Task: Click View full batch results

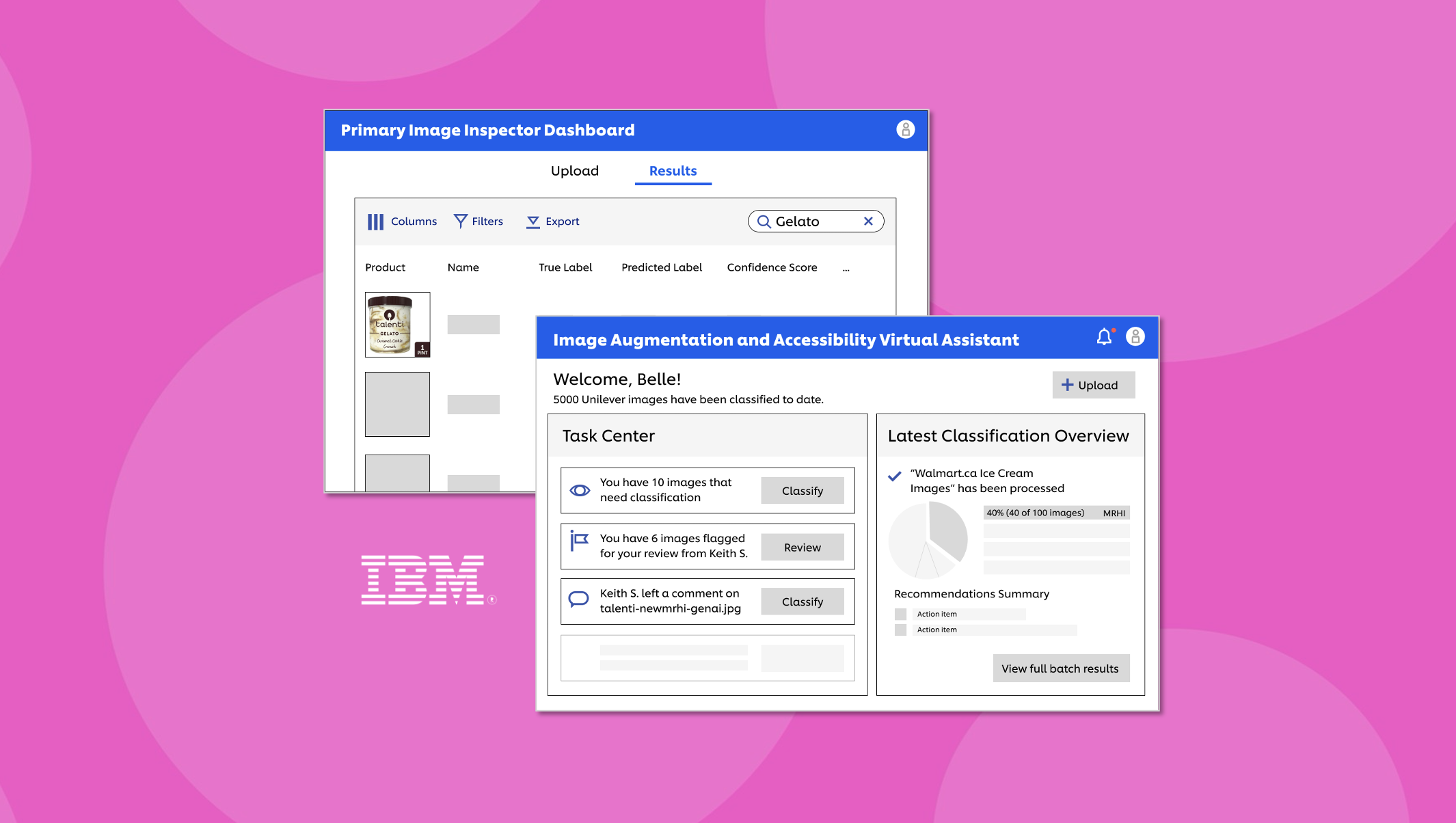Action: click(x=1061, y=668)
